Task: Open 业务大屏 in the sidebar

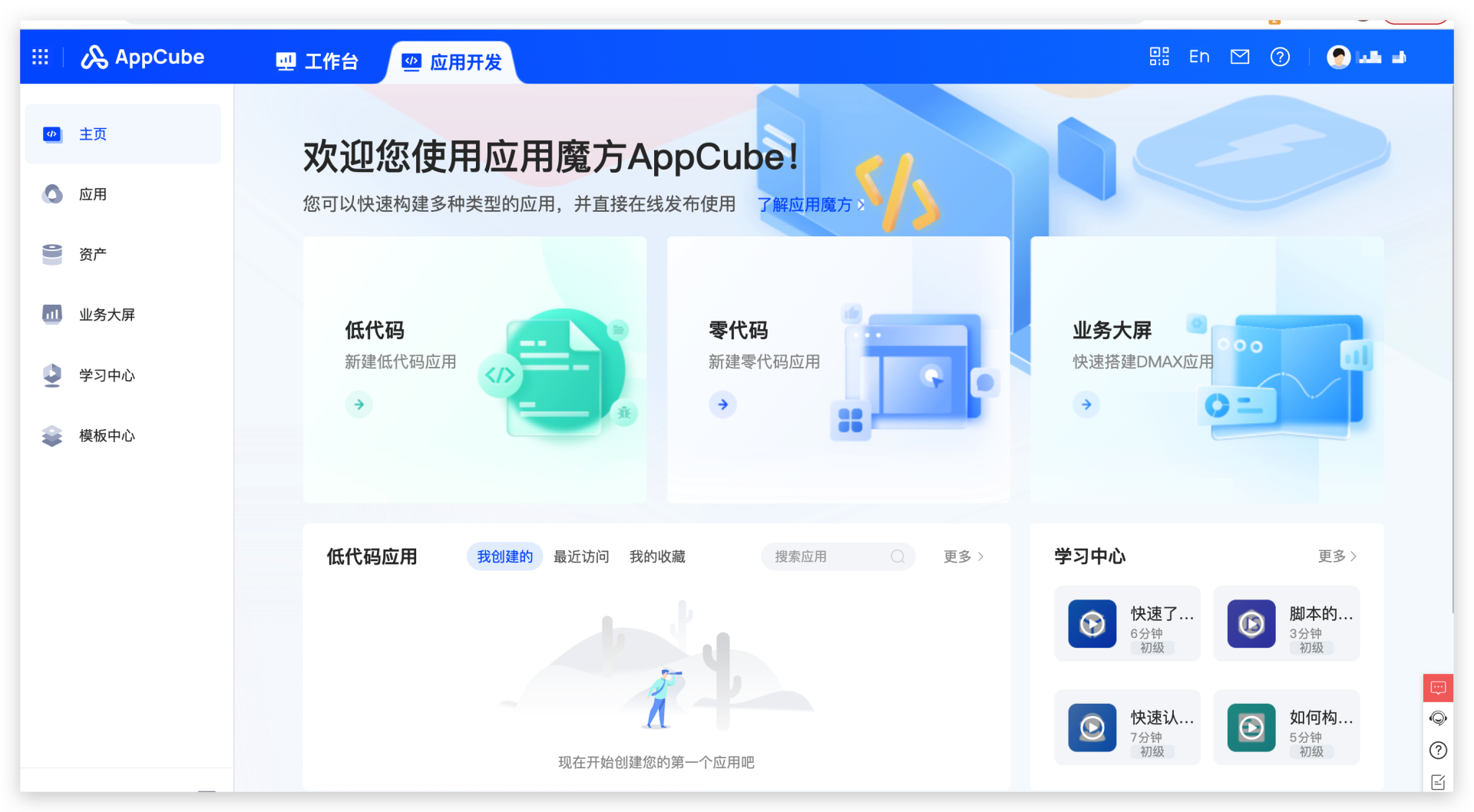Action: pos(123,315)
